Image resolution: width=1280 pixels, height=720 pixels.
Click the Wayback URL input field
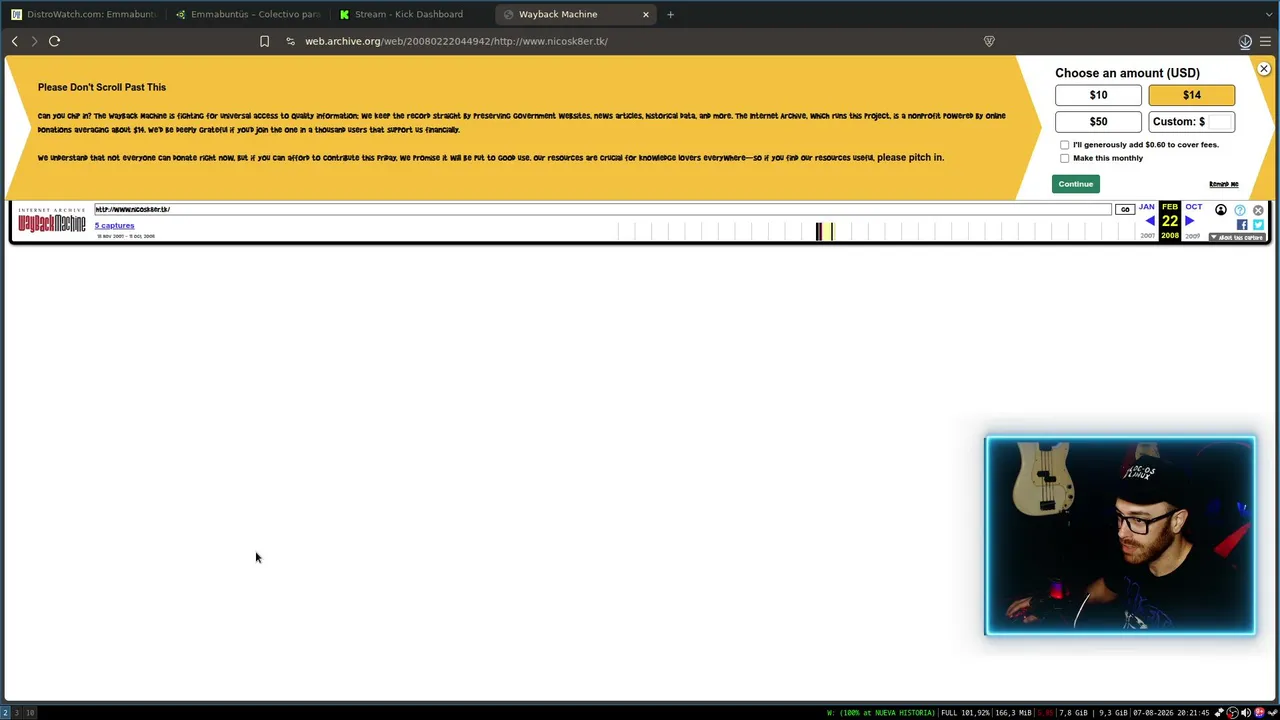pyautogui.click(x=603, y=210)
